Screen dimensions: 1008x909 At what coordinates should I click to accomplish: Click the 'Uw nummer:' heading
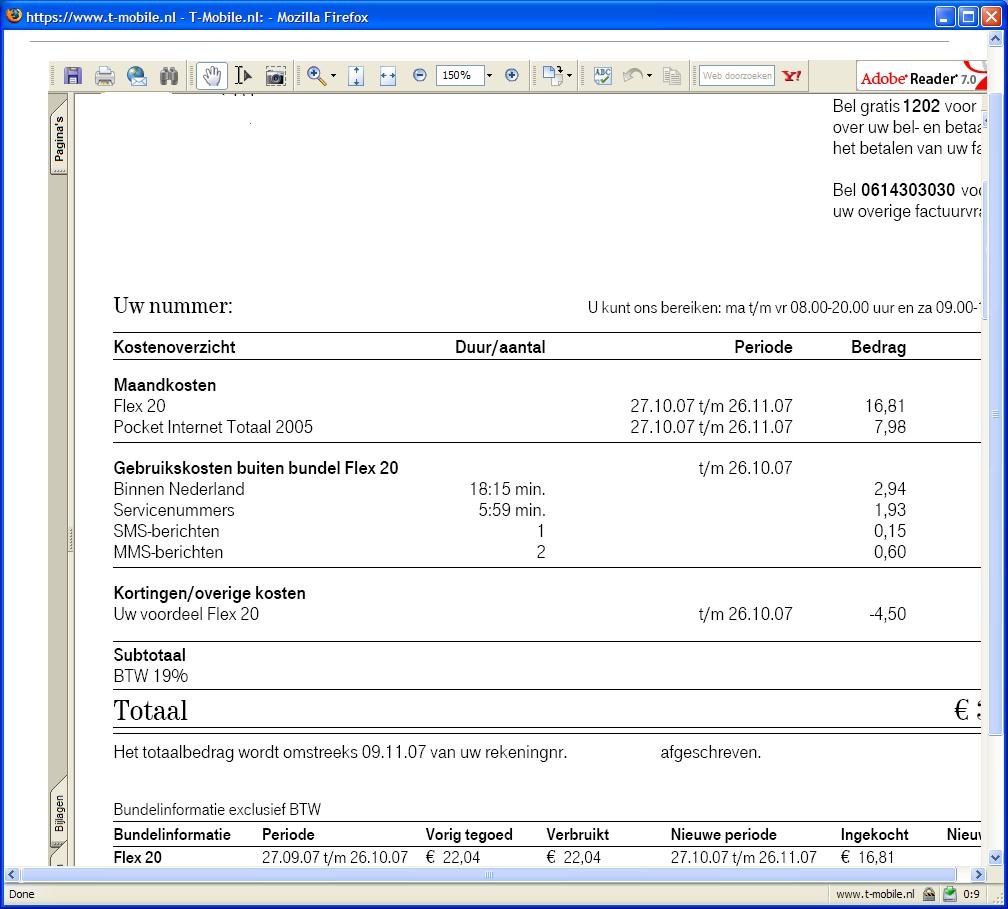pyautogui.click(x=173, y=305)
